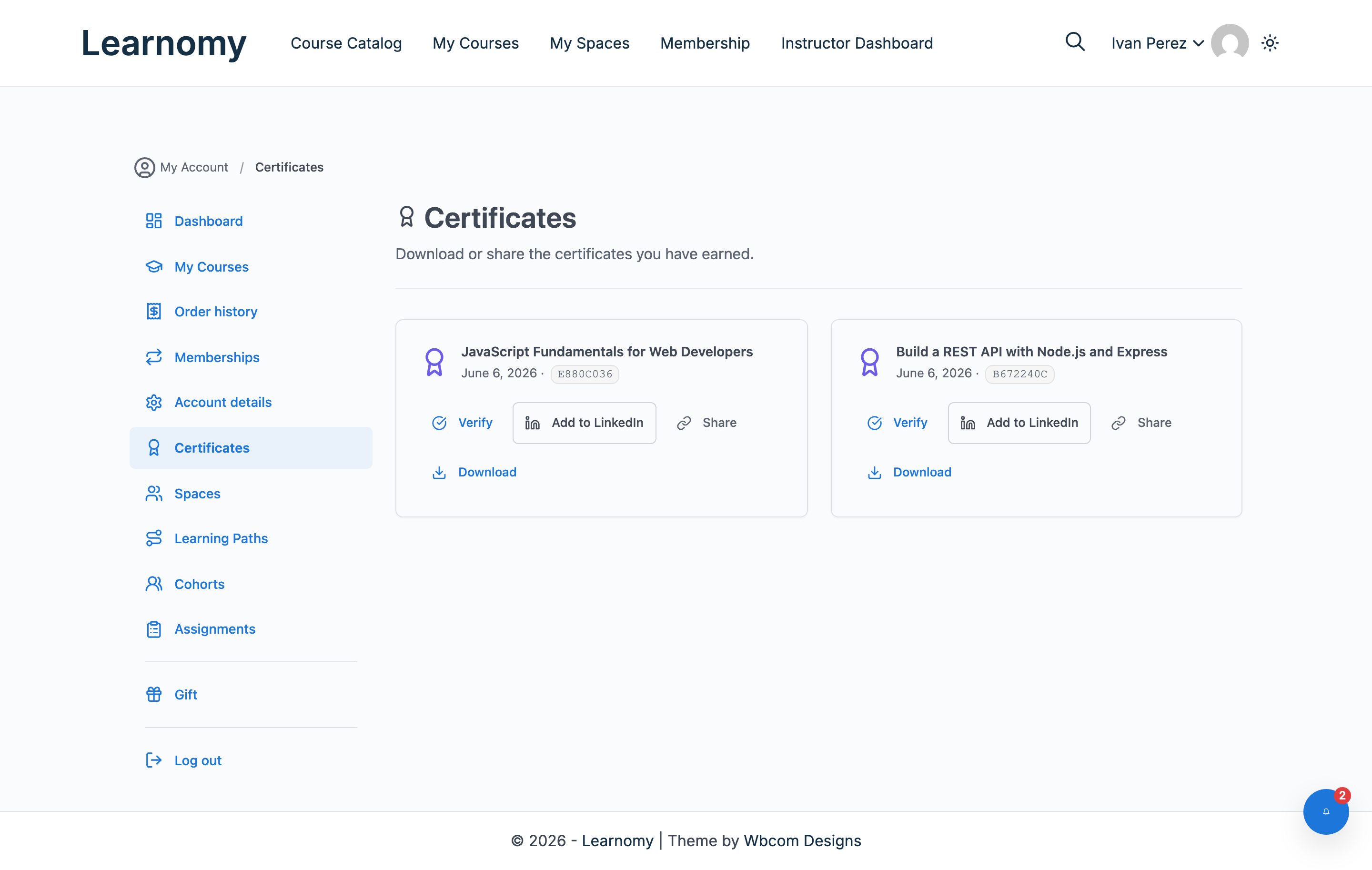Toggle the light/dark theme sun icon
This screenshot has height=870, width=1372.
pos(1270,43)
